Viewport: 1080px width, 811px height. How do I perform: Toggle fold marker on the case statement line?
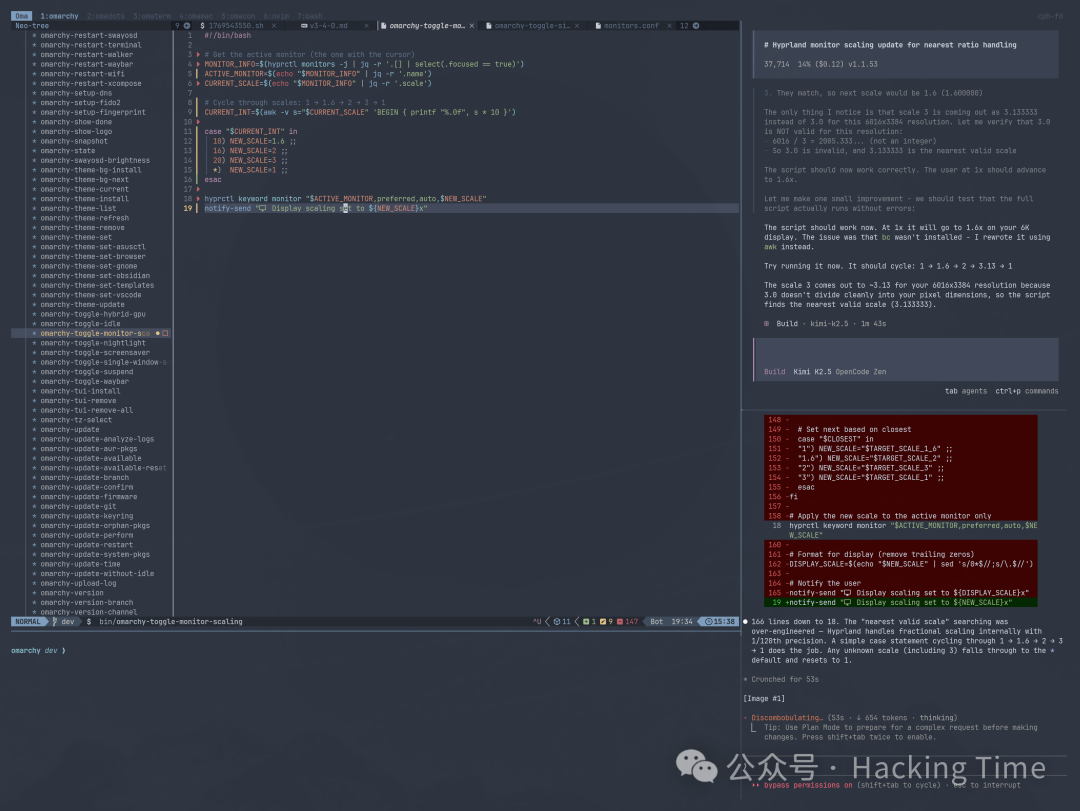pyautogui.click(x=198, y=131)
